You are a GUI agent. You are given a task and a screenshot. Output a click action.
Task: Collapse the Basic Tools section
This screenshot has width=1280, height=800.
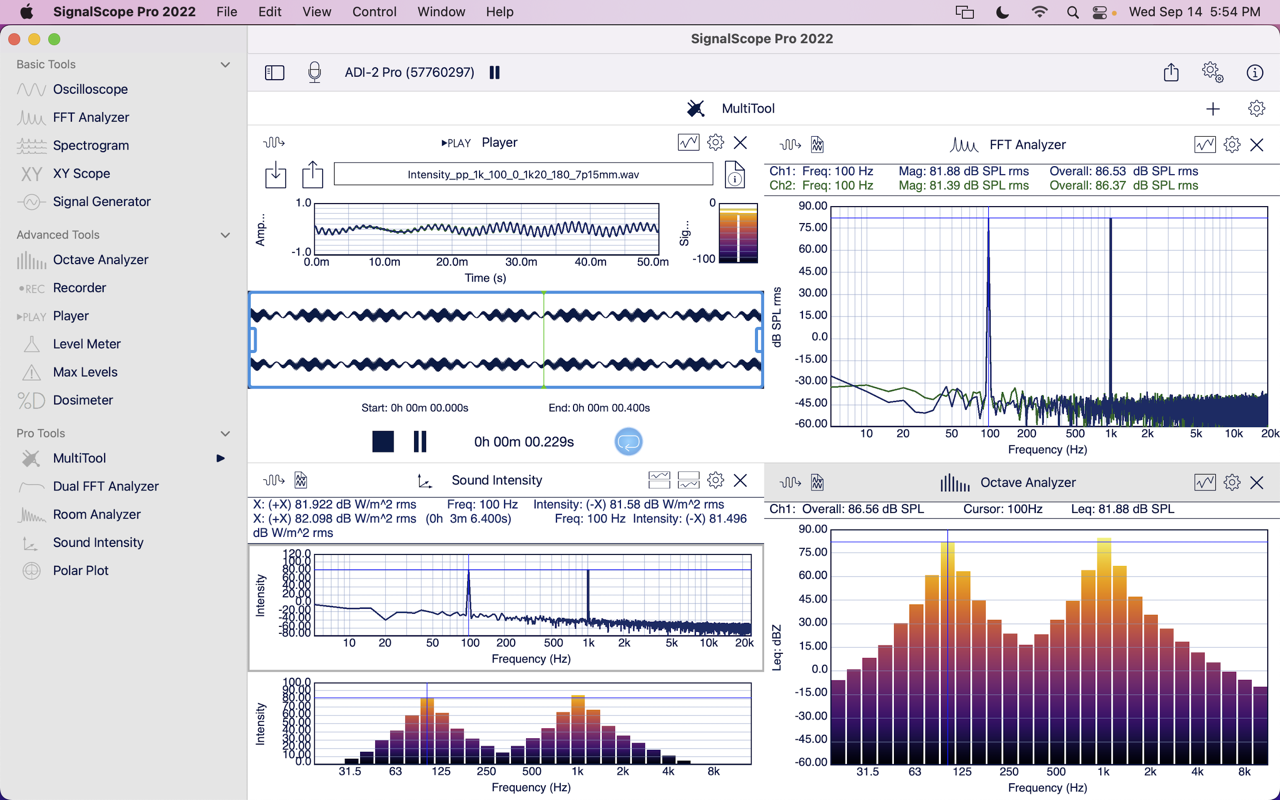click(225, 64)
